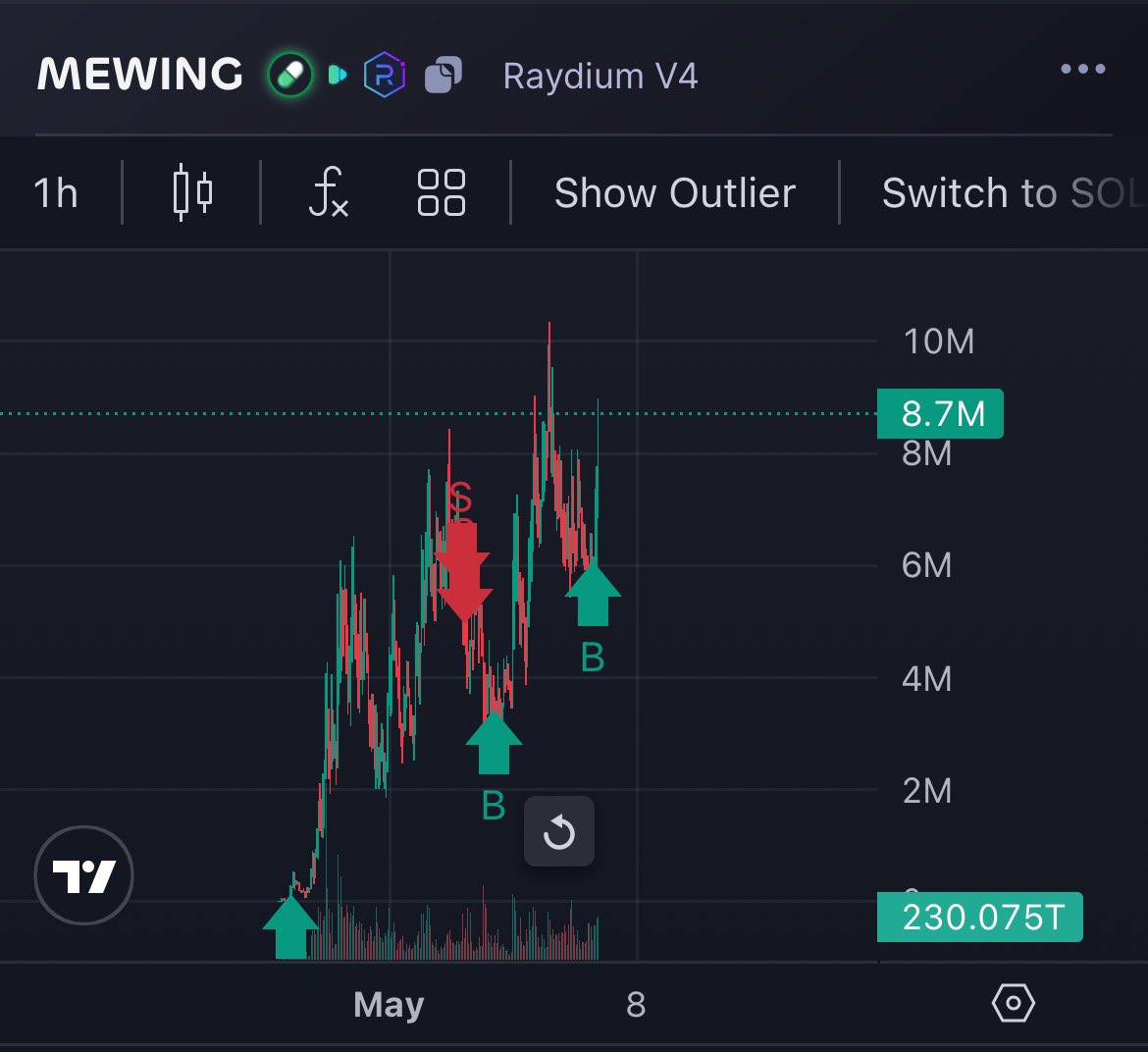1148x1052 pixels.
Task: Open the fx indicators tool
Action: [327, 192]
